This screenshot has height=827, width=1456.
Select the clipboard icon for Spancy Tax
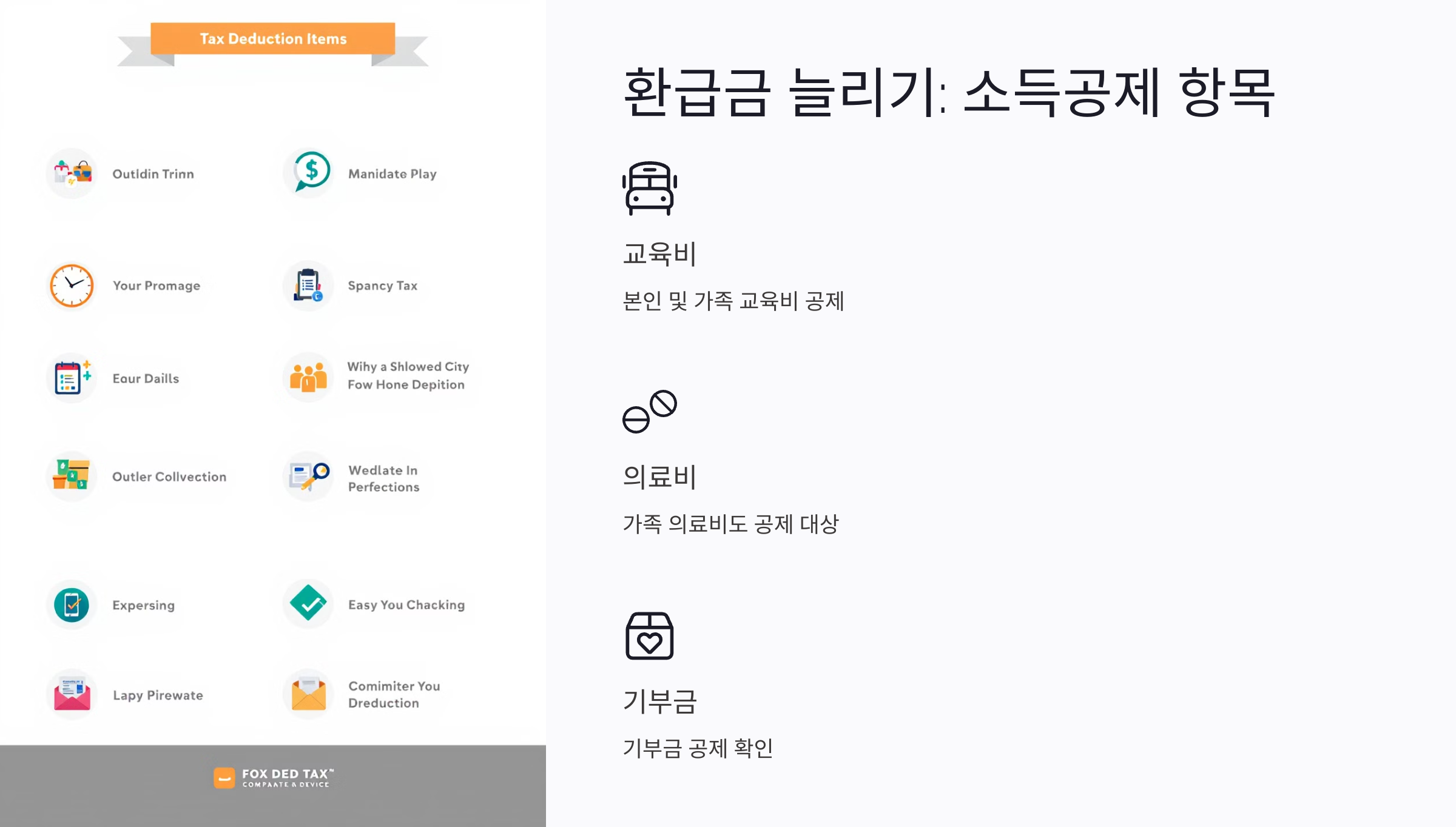pyautogui.click(x=308, y=285)
